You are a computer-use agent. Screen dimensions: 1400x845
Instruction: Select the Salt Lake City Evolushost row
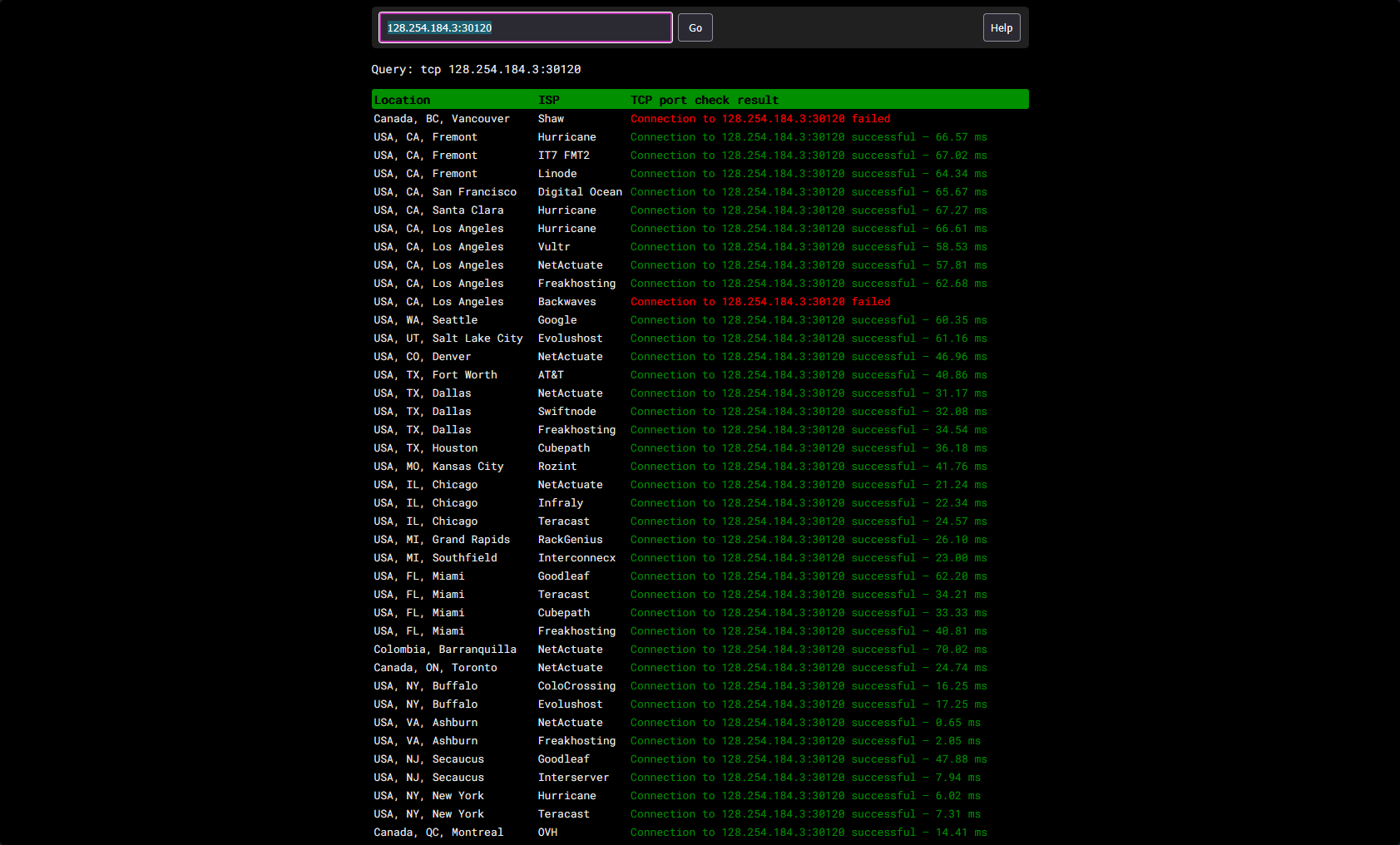(700, 338)
